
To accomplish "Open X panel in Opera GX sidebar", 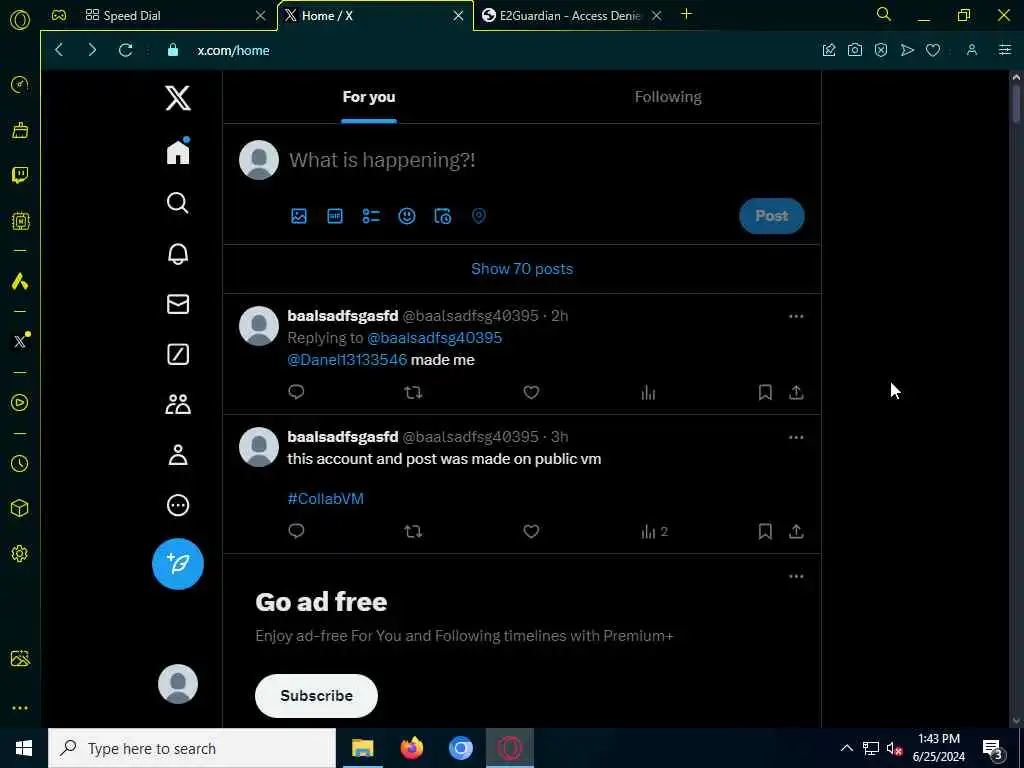I will [21, 340].
